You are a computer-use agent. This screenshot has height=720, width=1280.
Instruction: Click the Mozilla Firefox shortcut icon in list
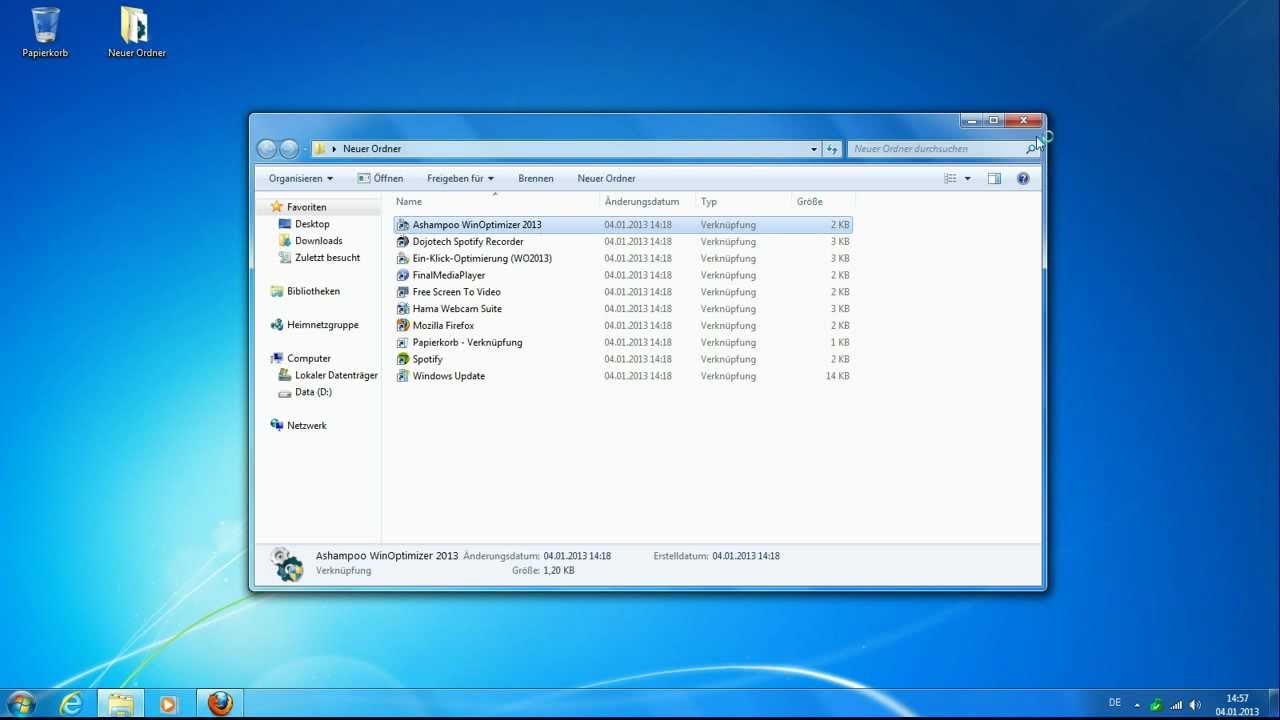point(403,326)
